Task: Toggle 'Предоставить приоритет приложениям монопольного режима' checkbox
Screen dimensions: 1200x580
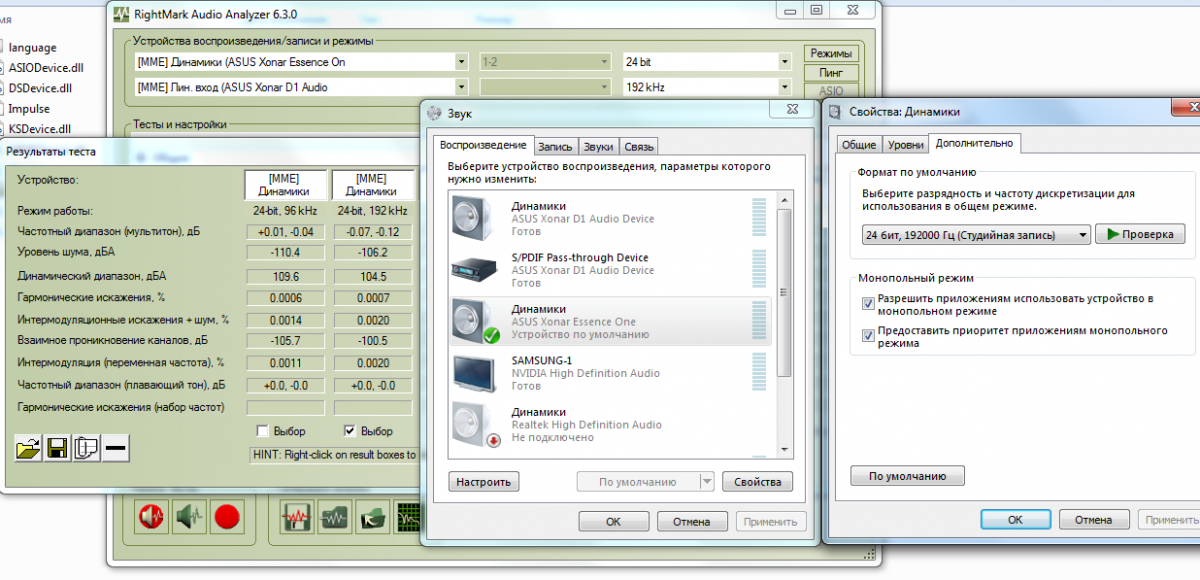Action: [868, 336]
